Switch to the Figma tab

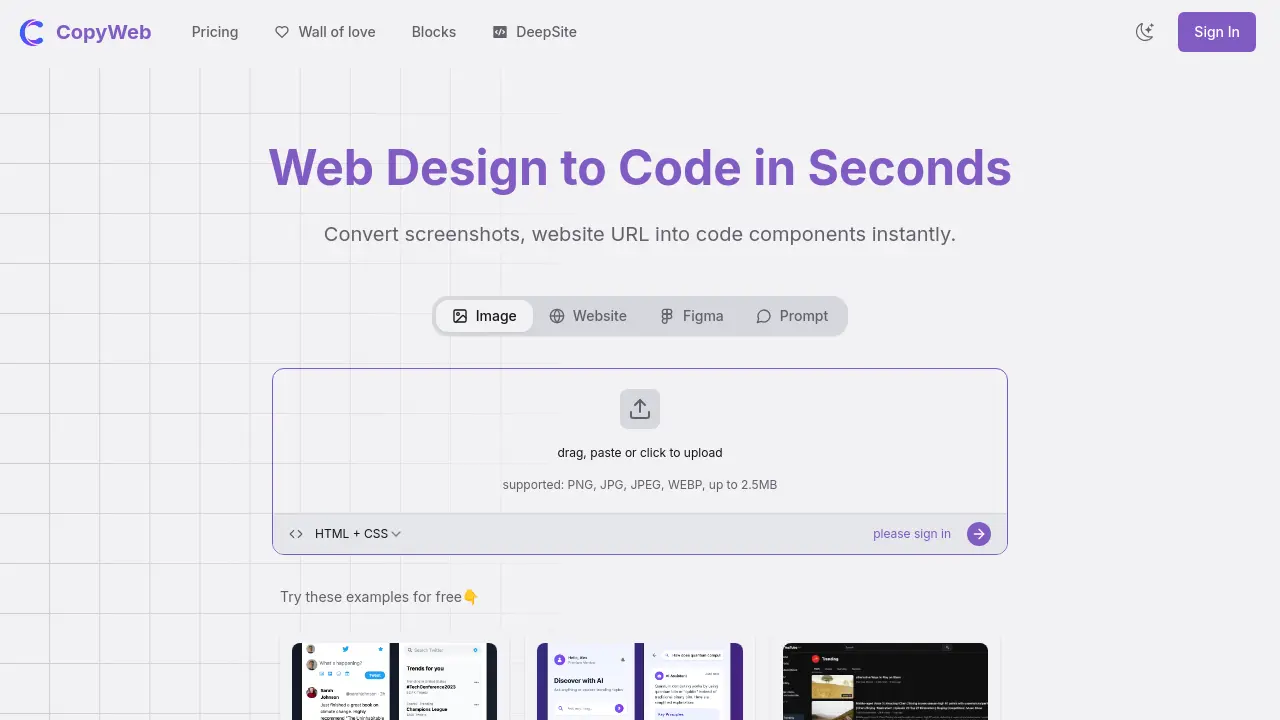tap(691, 316)
